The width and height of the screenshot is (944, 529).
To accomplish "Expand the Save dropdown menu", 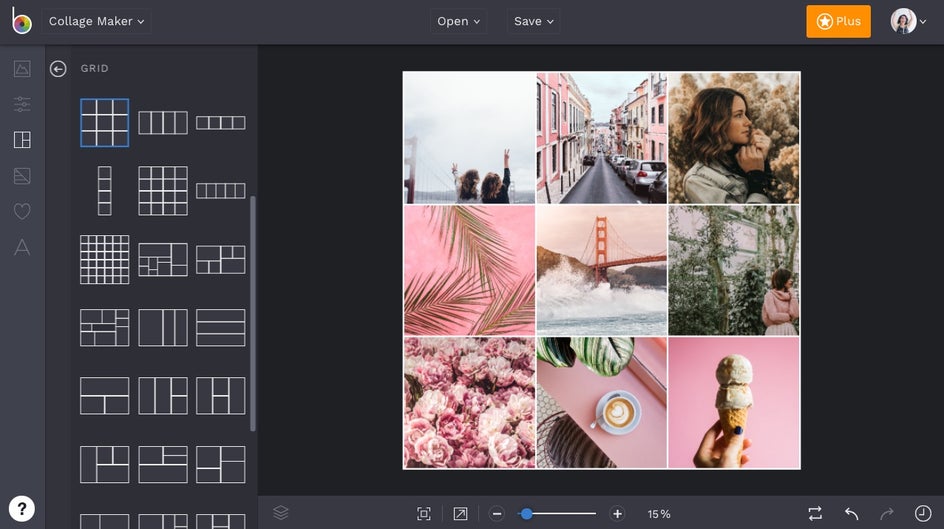I will click(533, 21).
